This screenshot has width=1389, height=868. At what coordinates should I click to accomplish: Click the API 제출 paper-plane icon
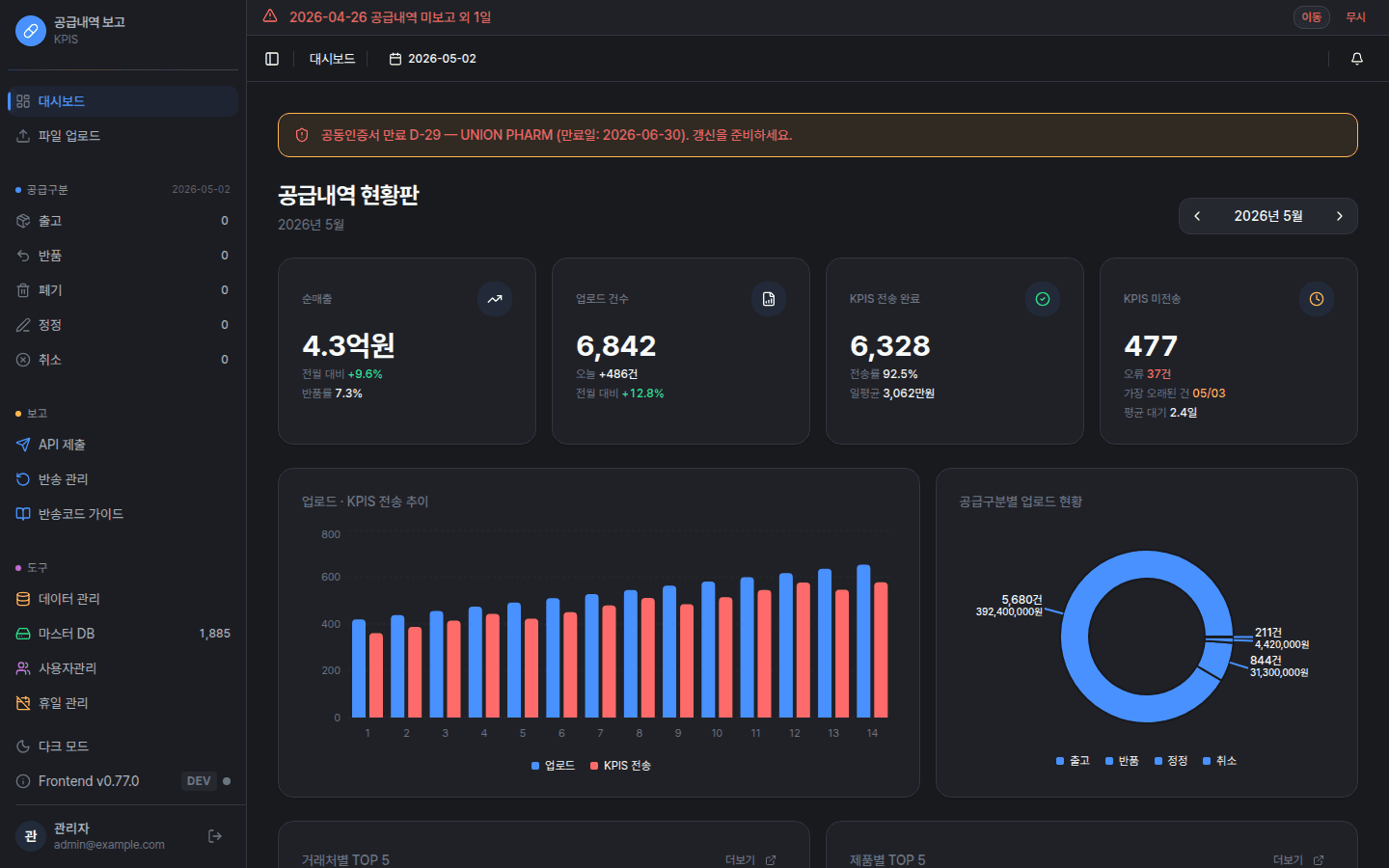[x=23, y=445]
